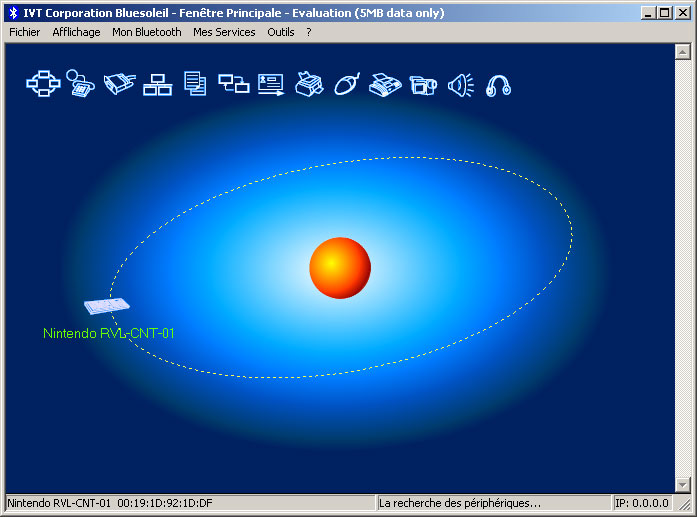Select the Nintendo RVL-CNT-01 device icon

[x=107, y=306]
